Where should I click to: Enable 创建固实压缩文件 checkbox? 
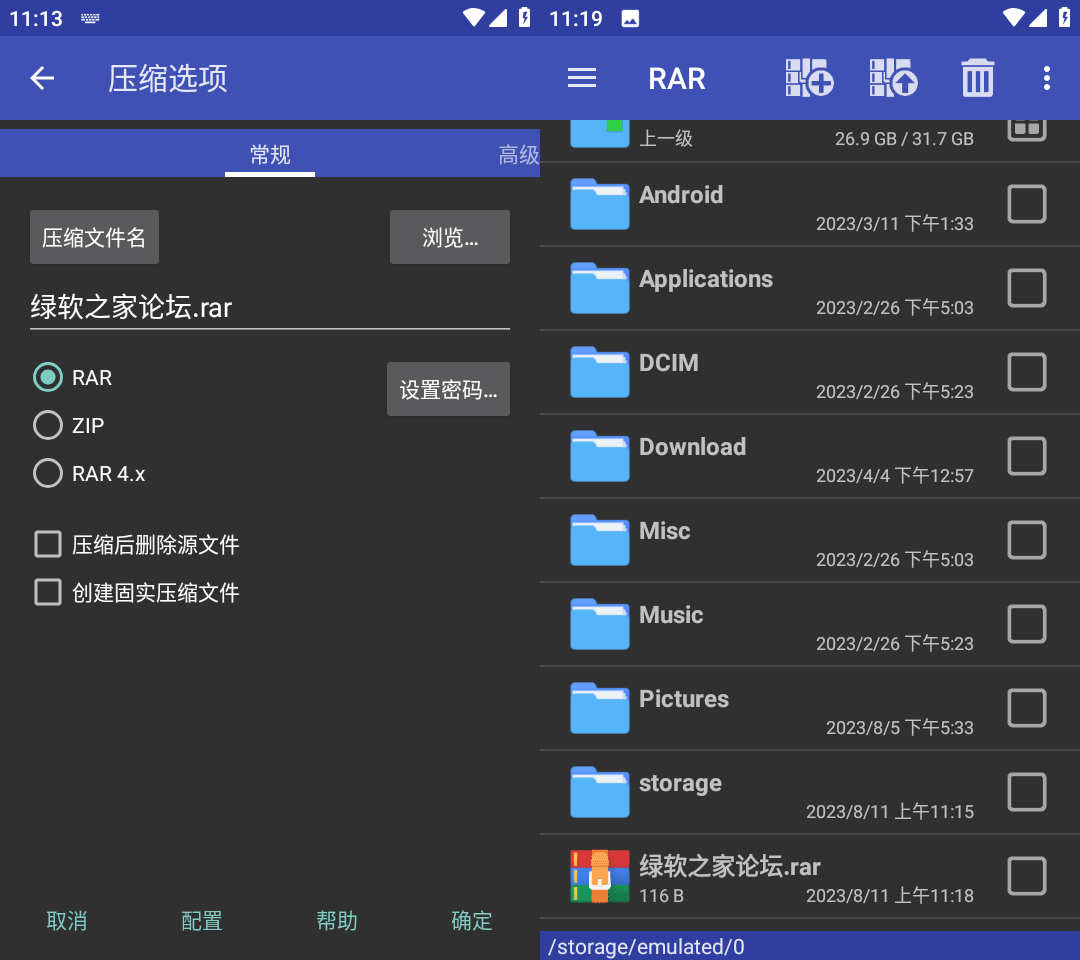tap(48, 593)
